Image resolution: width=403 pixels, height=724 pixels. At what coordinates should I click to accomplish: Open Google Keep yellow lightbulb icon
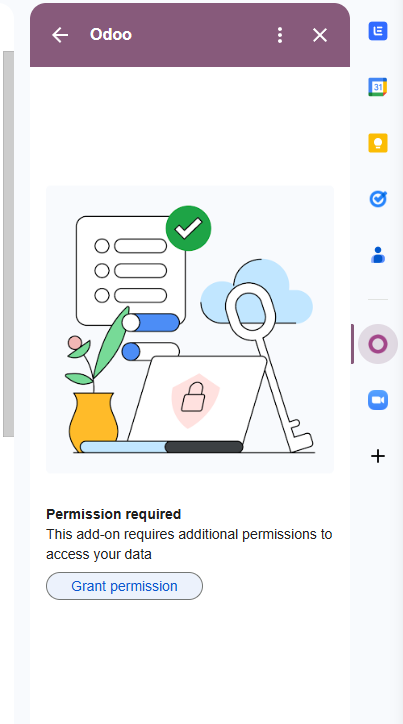click(378, 143)
